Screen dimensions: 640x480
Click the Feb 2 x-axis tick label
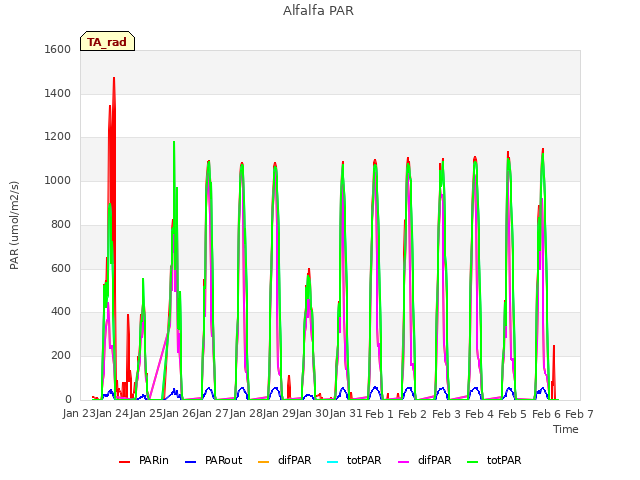click(x=412, y=414)
